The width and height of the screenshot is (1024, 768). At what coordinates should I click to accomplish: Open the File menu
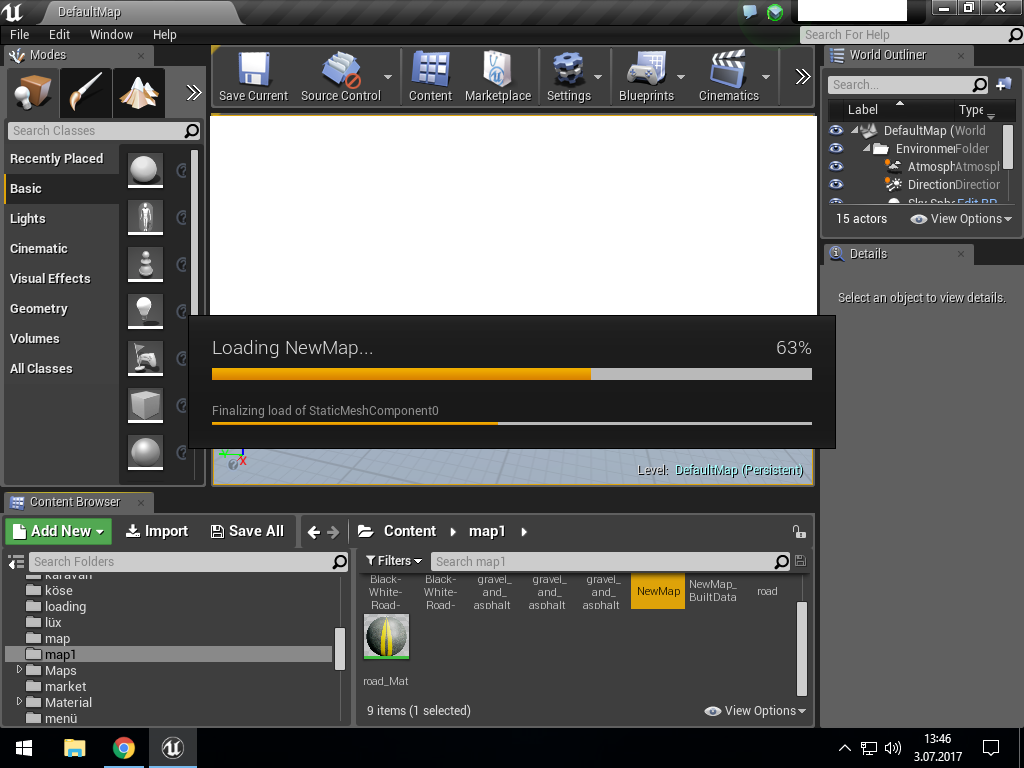pyautogui.click(x=20, y=35)
